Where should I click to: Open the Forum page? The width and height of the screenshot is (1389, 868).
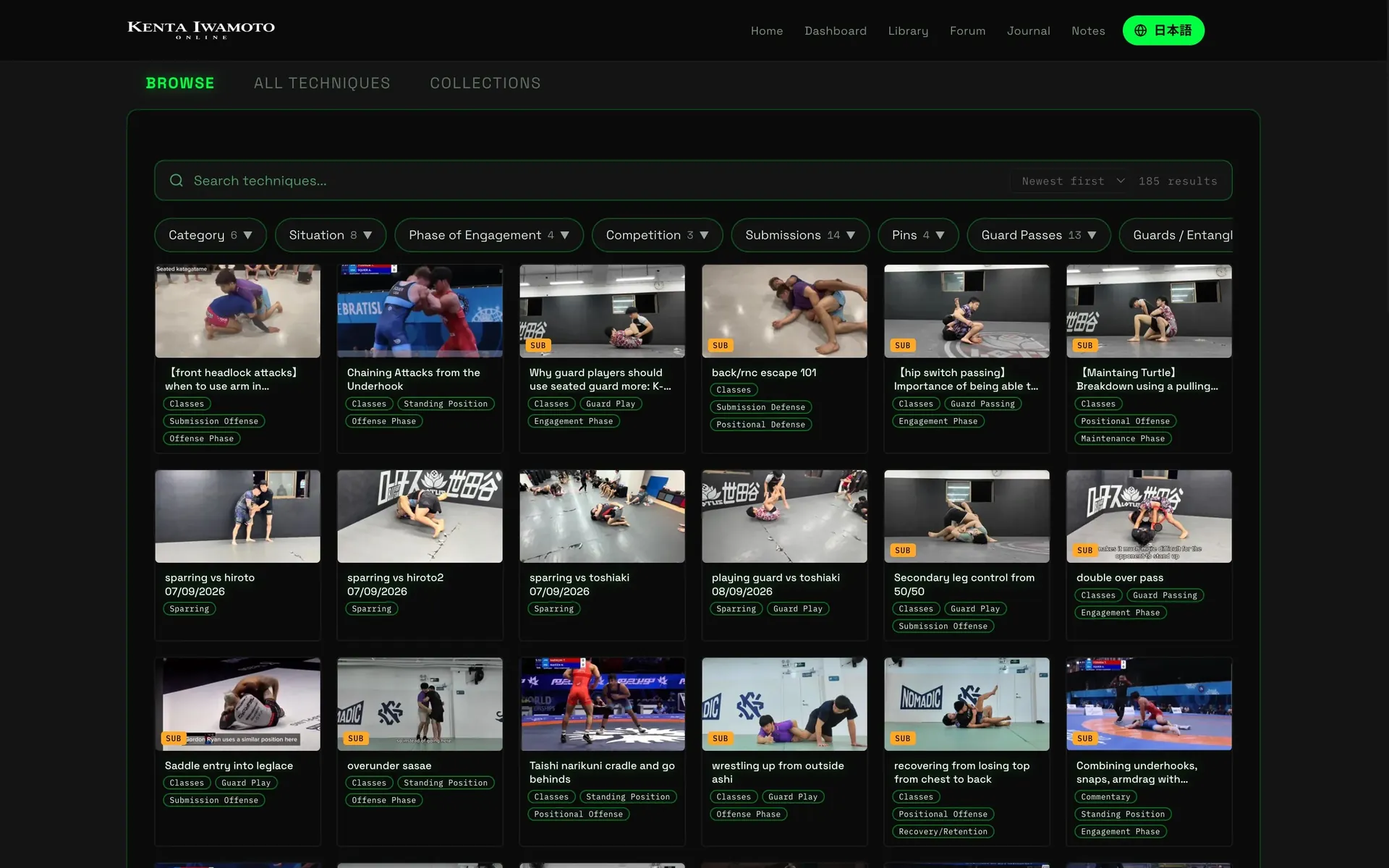click(x=967, y=30)
